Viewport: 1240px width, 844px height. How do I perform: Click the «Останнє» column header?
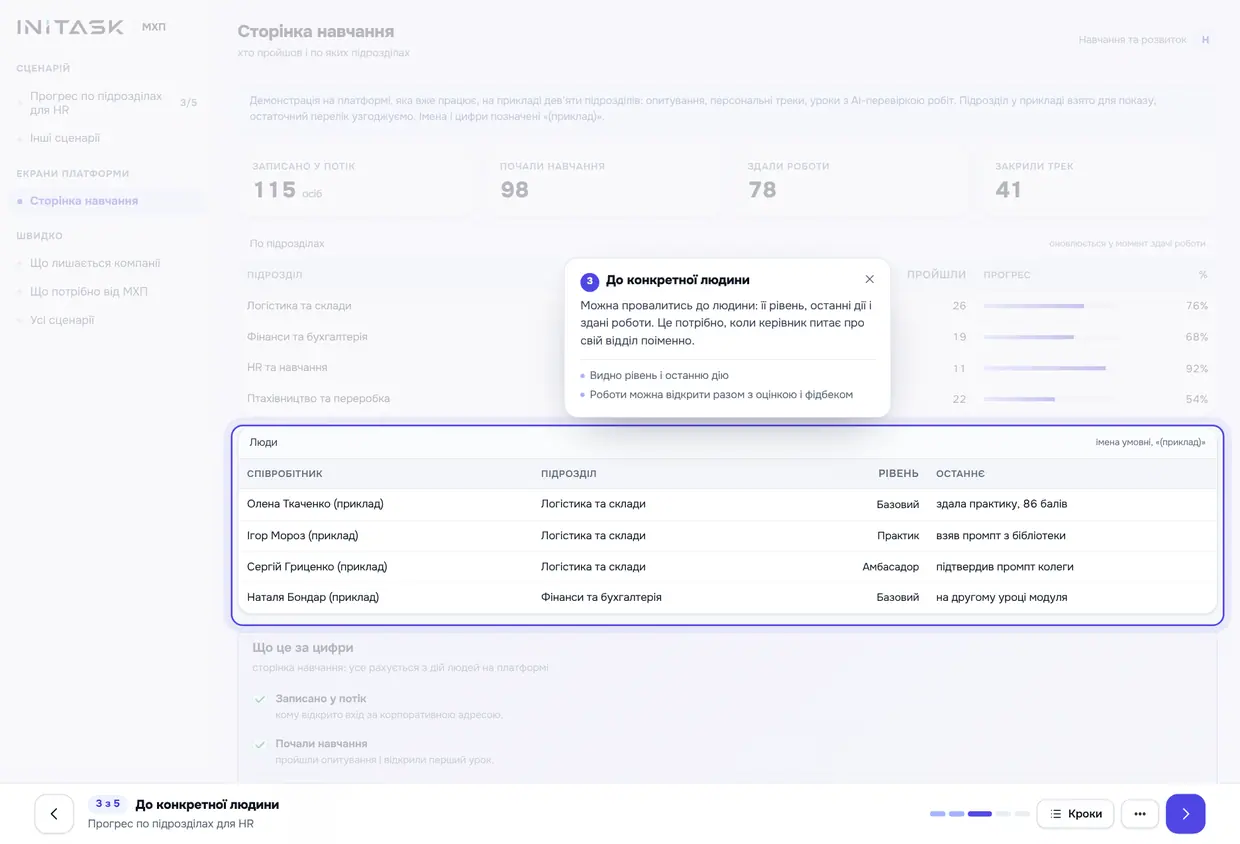click(x=960, y=474)
